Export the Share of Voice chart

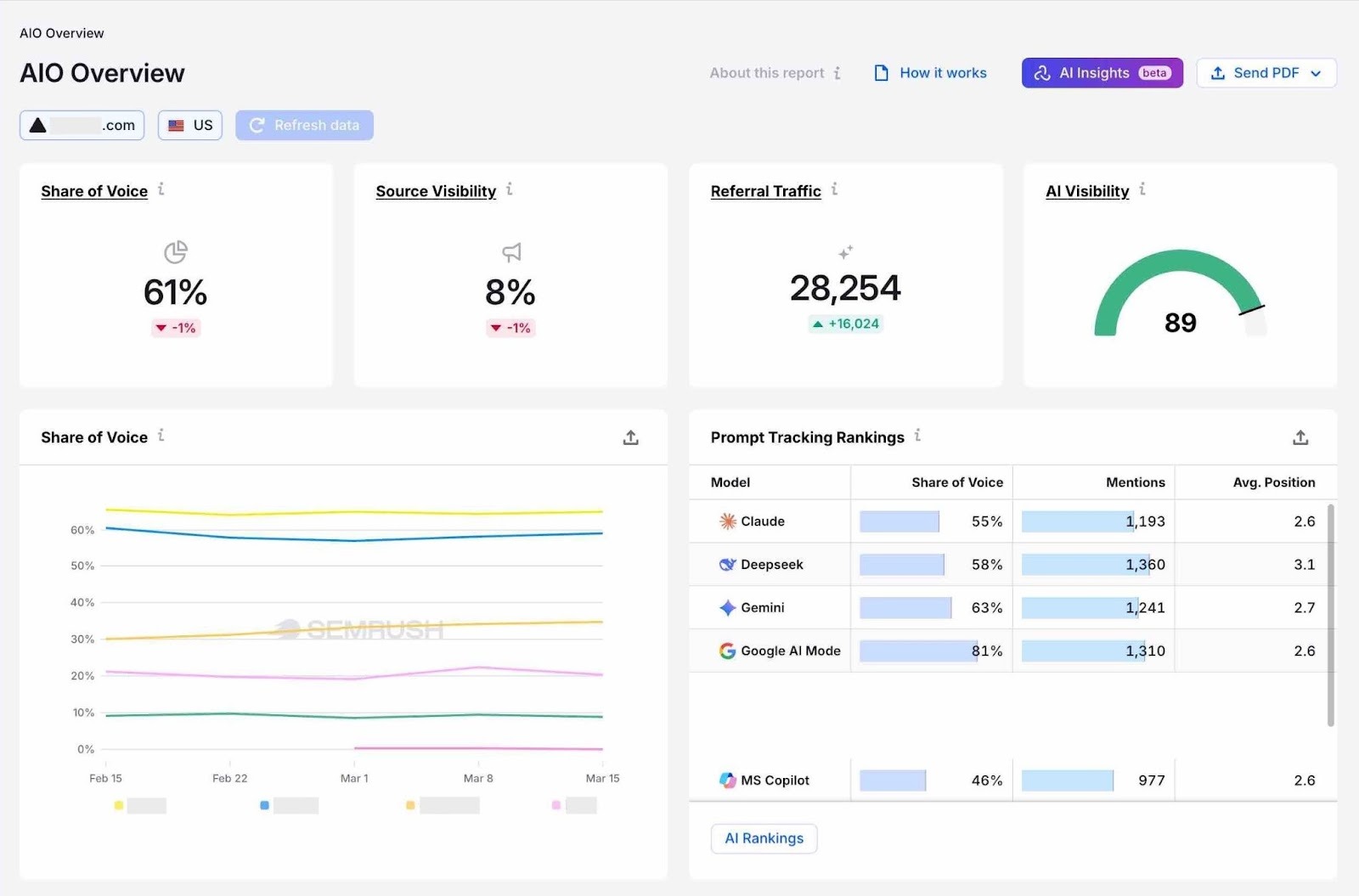tap(630, 437)
